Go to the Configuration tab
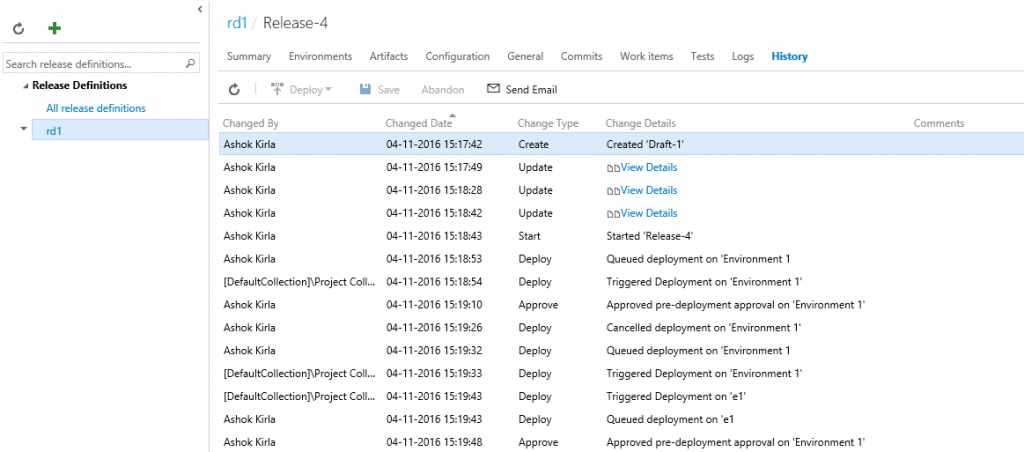Viewport: 1024px width, 452px height. (x=457, y=56)
